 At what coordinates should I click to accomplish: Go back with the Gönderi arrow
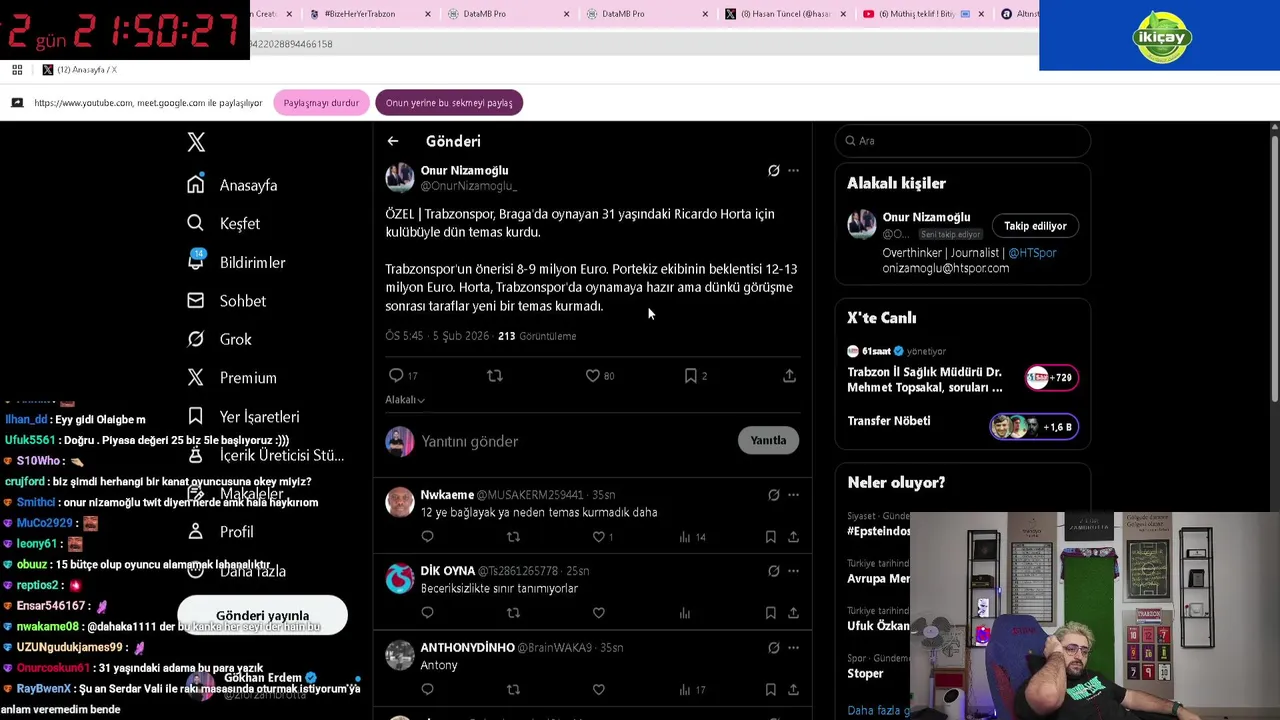(x=393, y=141)
